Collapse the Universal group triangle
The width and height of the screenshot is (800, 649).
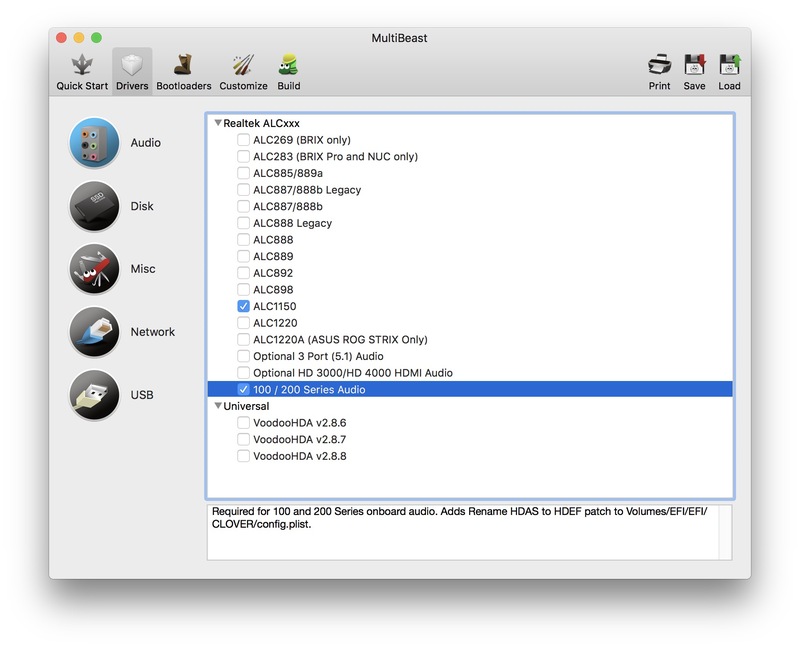[x=218, y=406]
